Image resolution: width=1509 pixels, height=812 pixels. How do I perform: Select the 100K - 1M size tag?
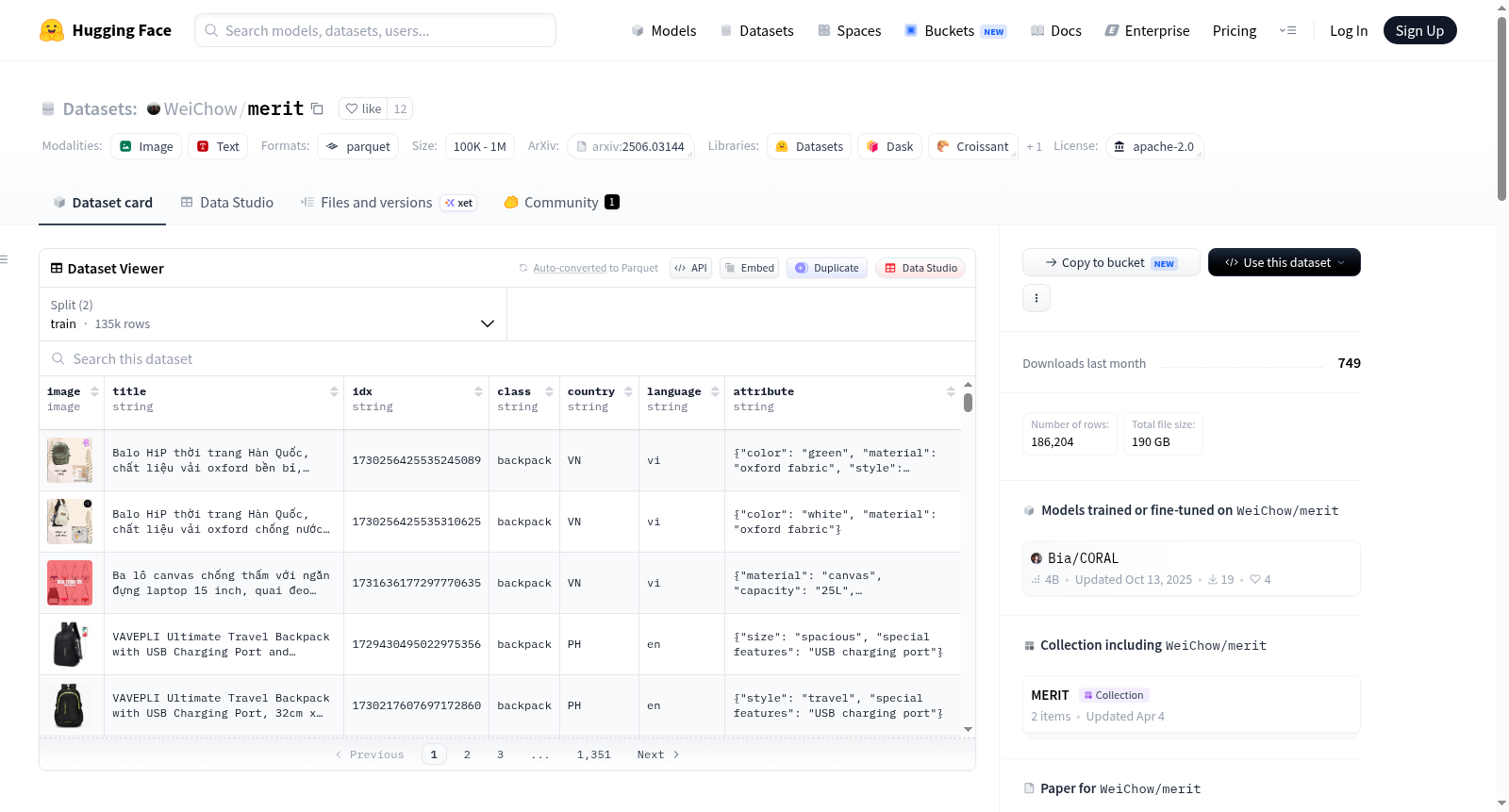tap(480, 146)
